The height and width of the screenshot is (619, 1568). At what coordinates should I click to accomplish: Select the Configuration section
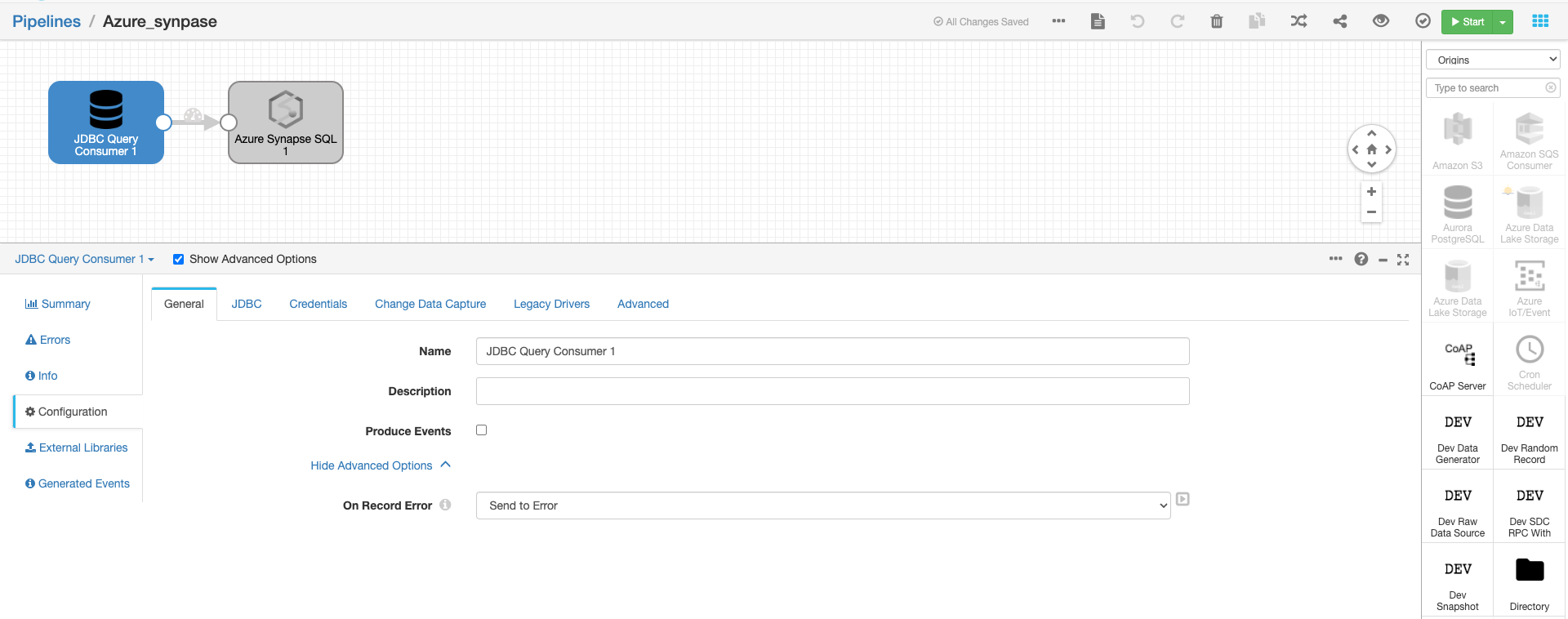pyautogui.click(x=78, y=412)
